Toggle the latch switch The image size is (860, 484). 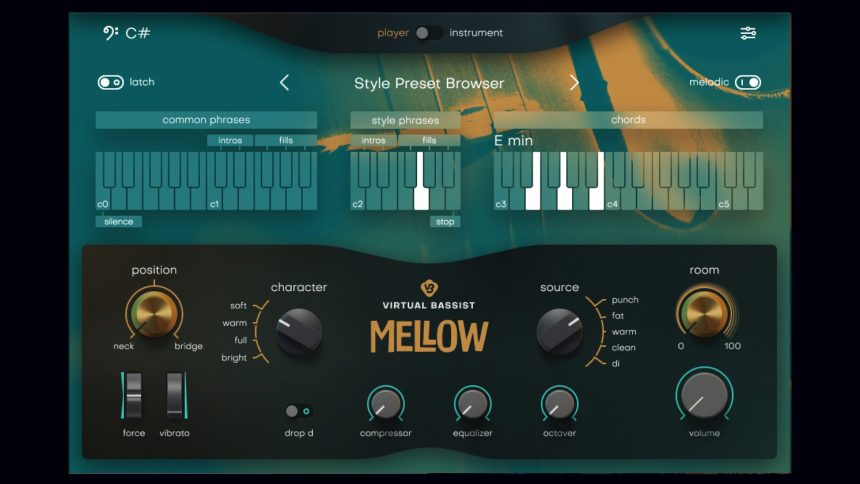pos(110,82)
